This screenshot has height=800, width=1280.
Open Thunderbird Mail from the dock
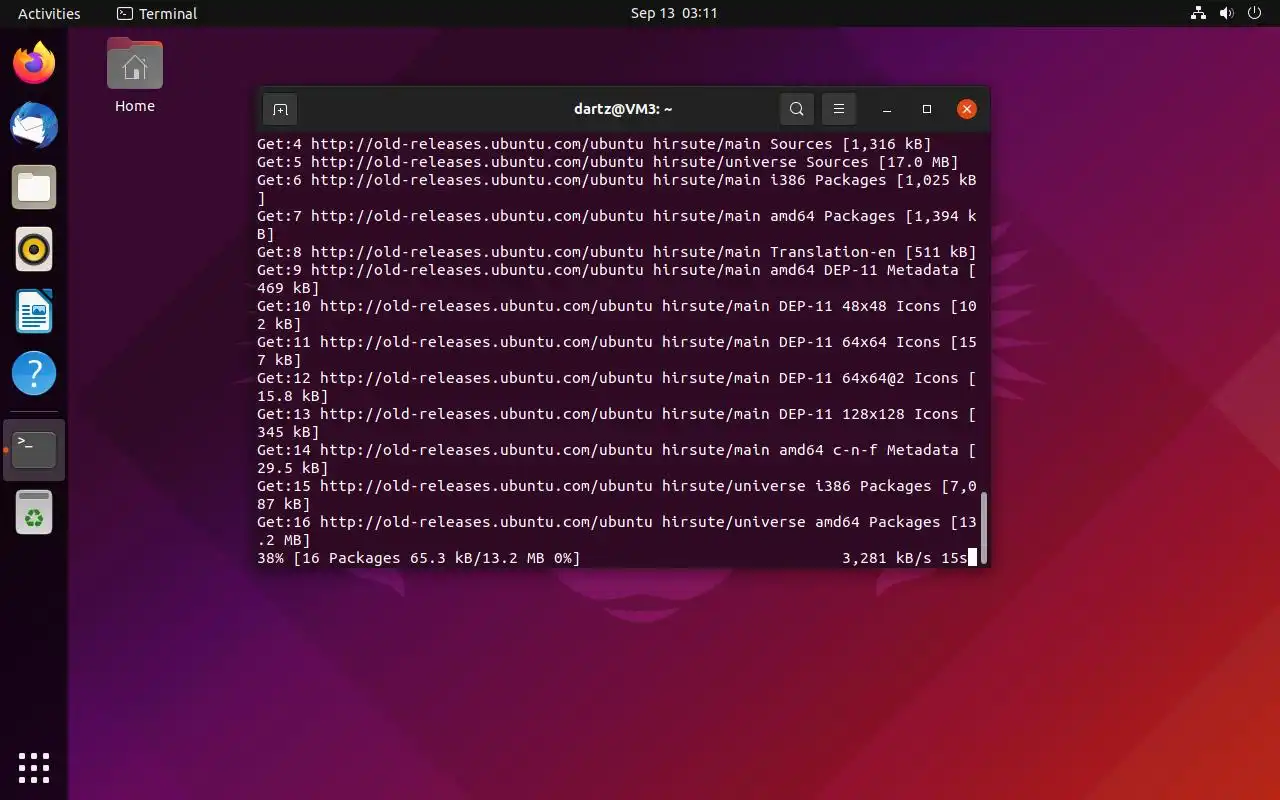(x=34, y=126)
